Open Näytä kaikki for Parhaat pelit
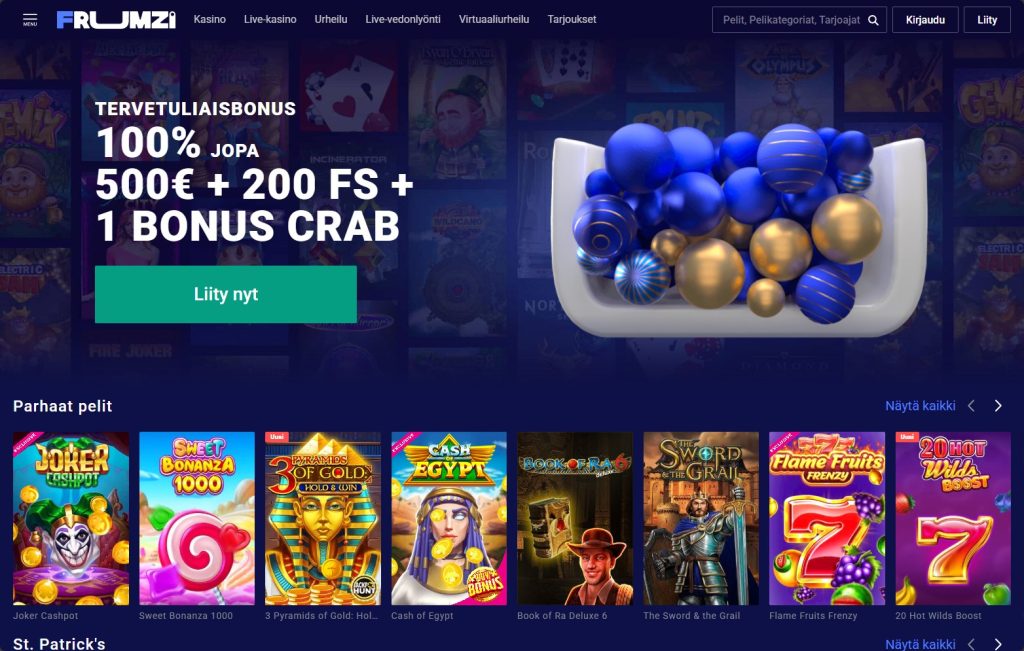This screenshot has height=651, width=1024. (x=920, y=406)
